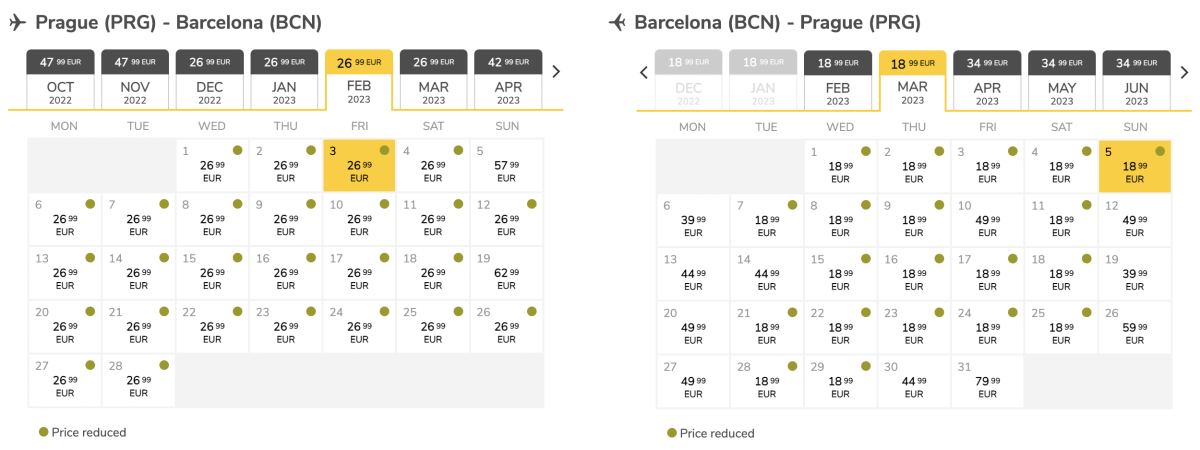
Task: Click the left Price reduced legend dot
Action: pos(43,432)
